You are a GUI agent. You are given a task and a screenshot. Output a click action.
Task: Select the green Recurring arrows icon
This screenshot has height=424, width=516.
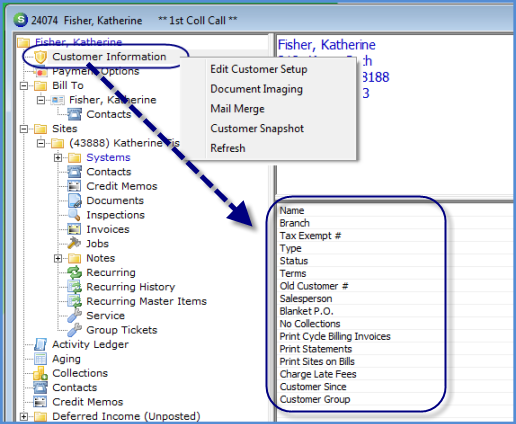[x=74, y=272]
